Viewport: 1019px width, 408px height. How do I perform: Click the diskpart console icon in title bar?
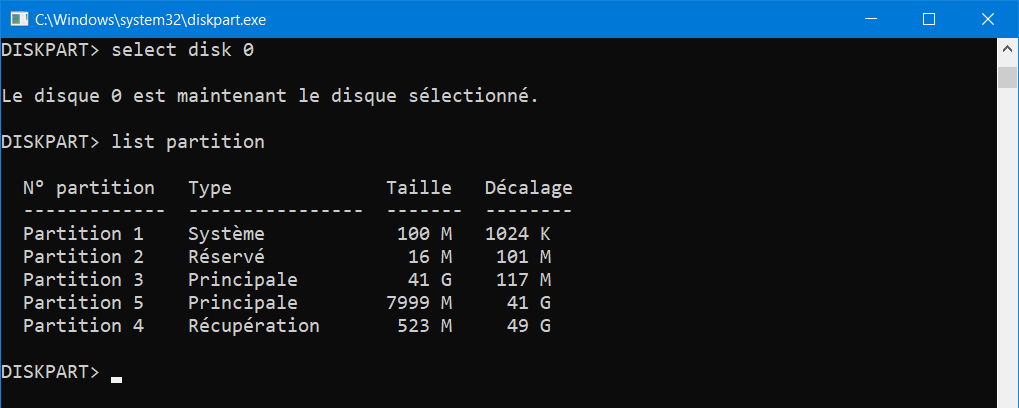[19, 19]
